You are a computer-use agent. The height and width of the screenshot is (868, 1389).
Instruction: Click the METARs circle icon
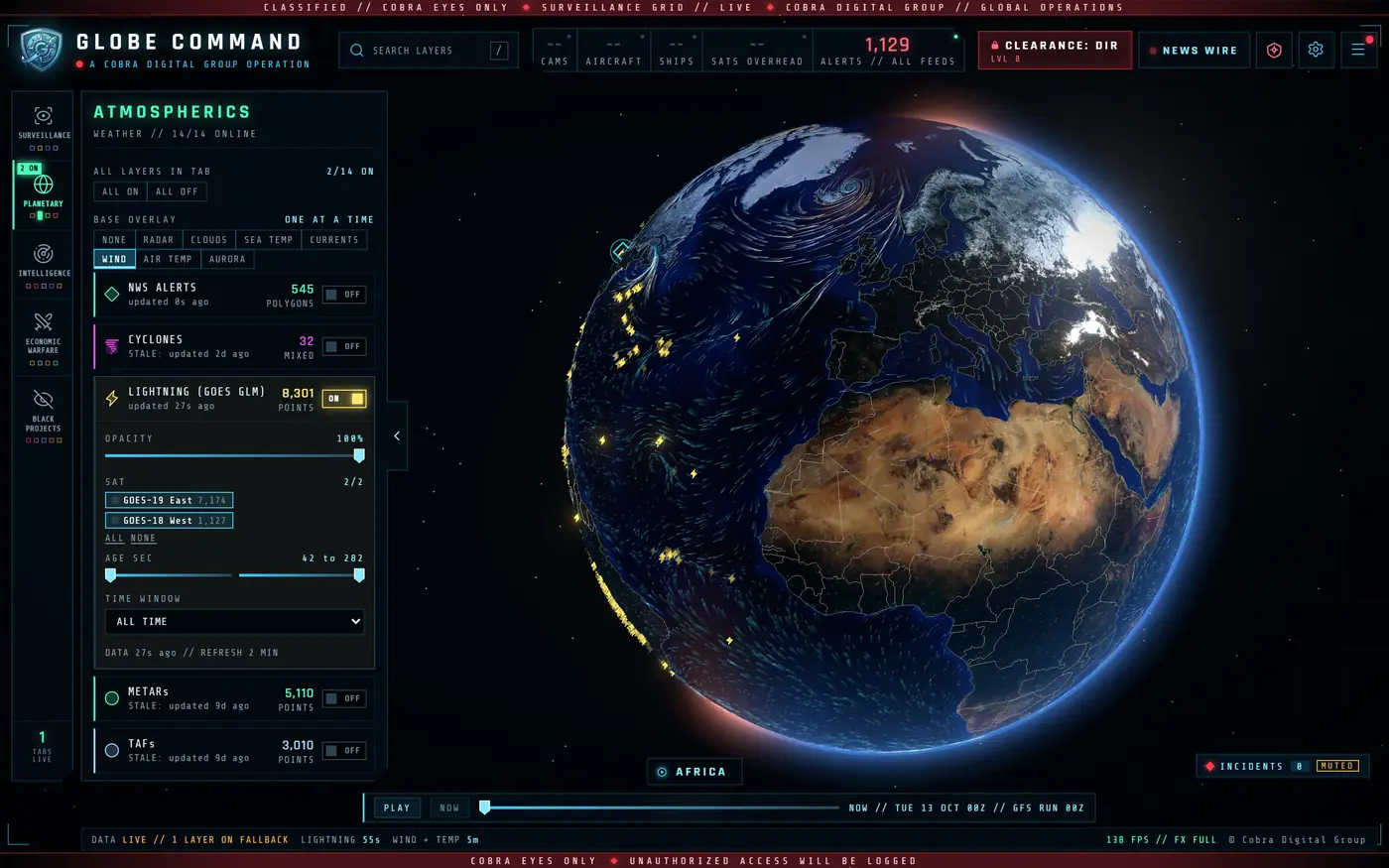(112, 698)
